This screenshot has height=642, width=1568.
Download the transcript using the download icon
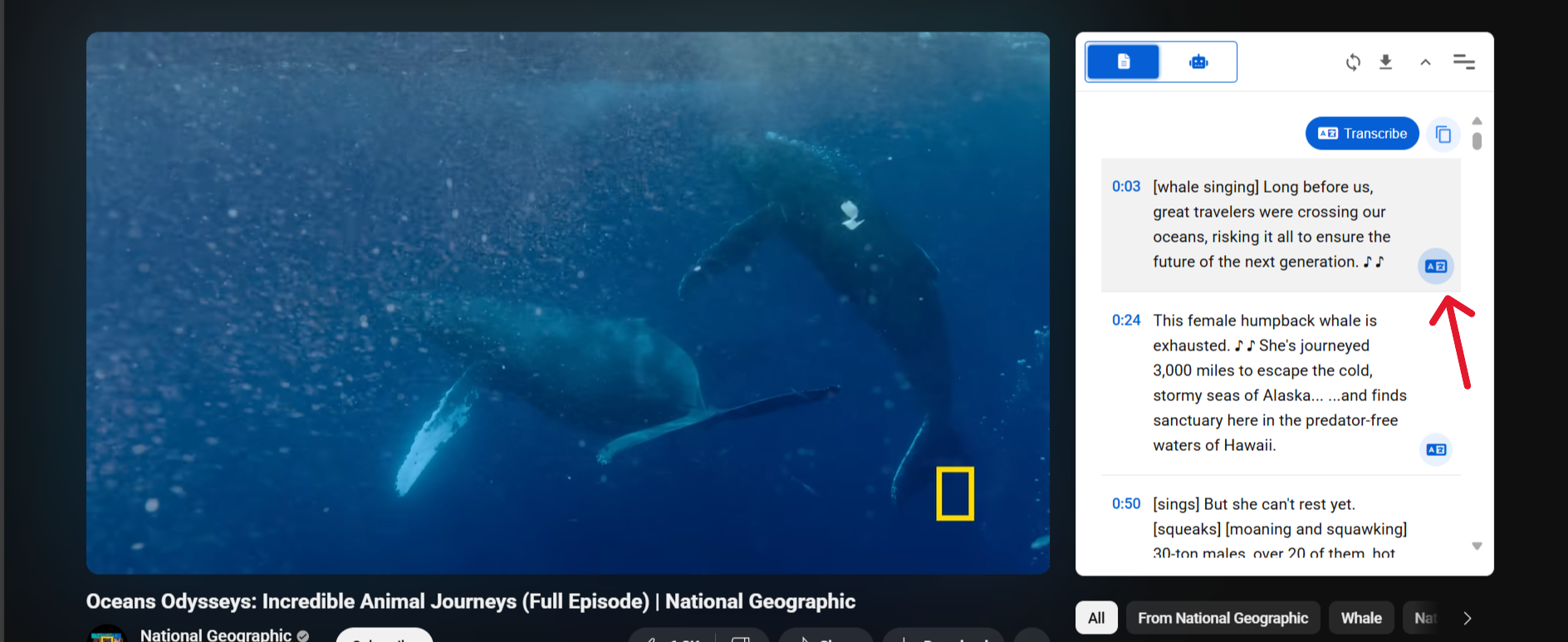click(x=1385, y=62)
